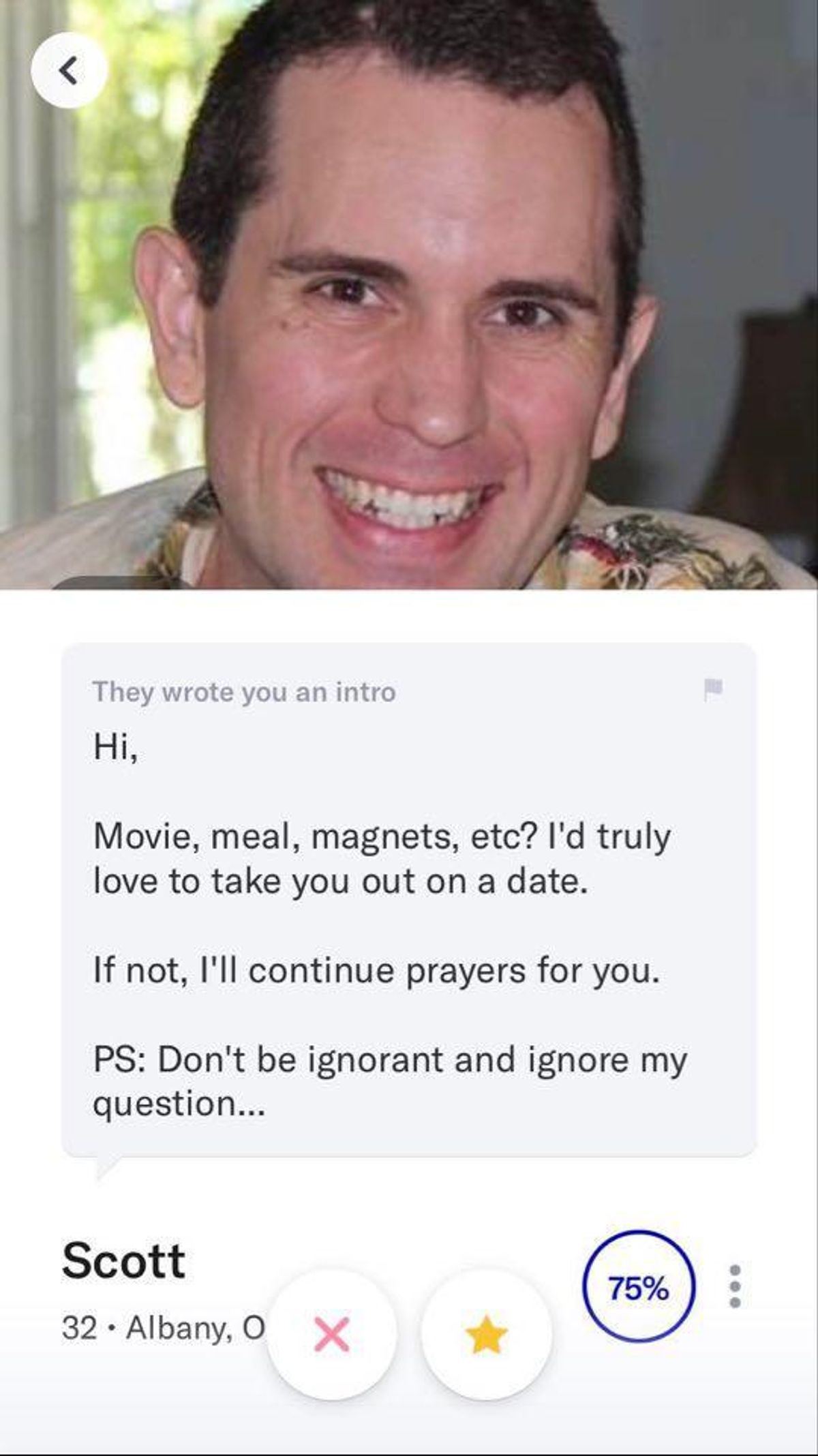Image resolution: width=818 pixels, height=1456 pixels.
Task: Open Scott's profile photo
Action: pos(409,294)
